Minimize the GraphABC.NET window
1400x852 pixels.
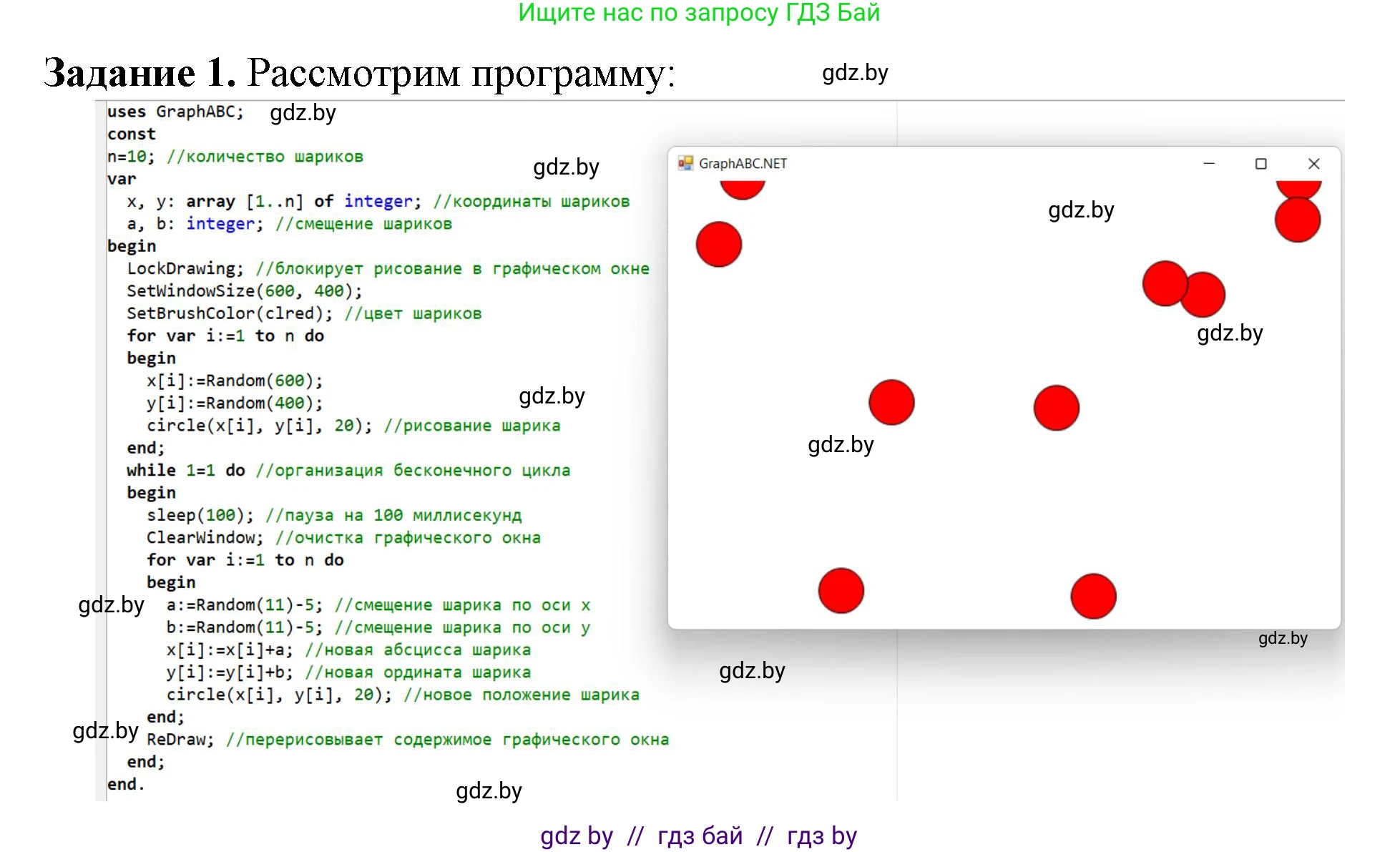tap(1208, 163)
